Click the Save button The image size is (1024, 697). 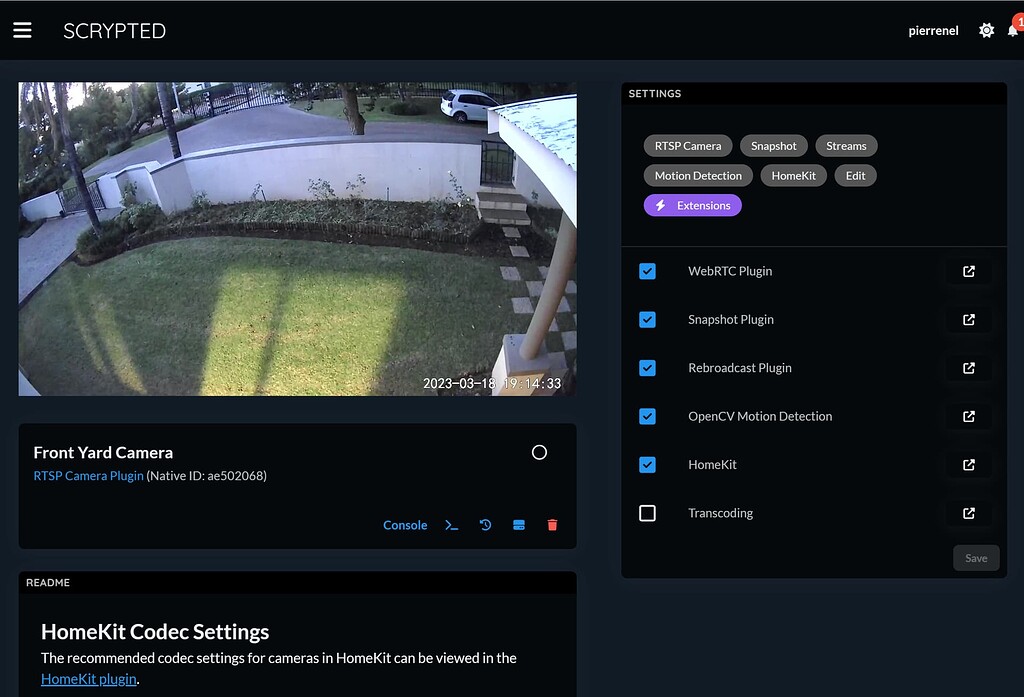976,557
